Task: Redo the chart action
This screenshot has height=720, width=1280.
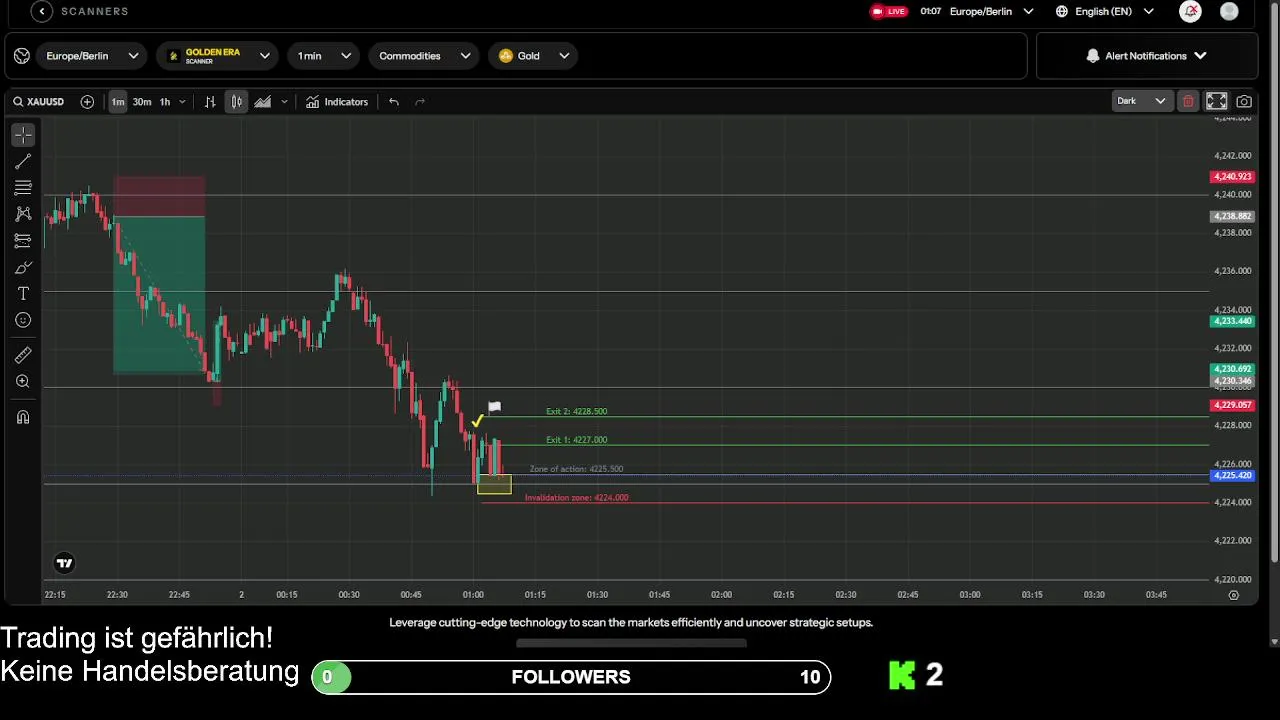Action: coord(420,102)
